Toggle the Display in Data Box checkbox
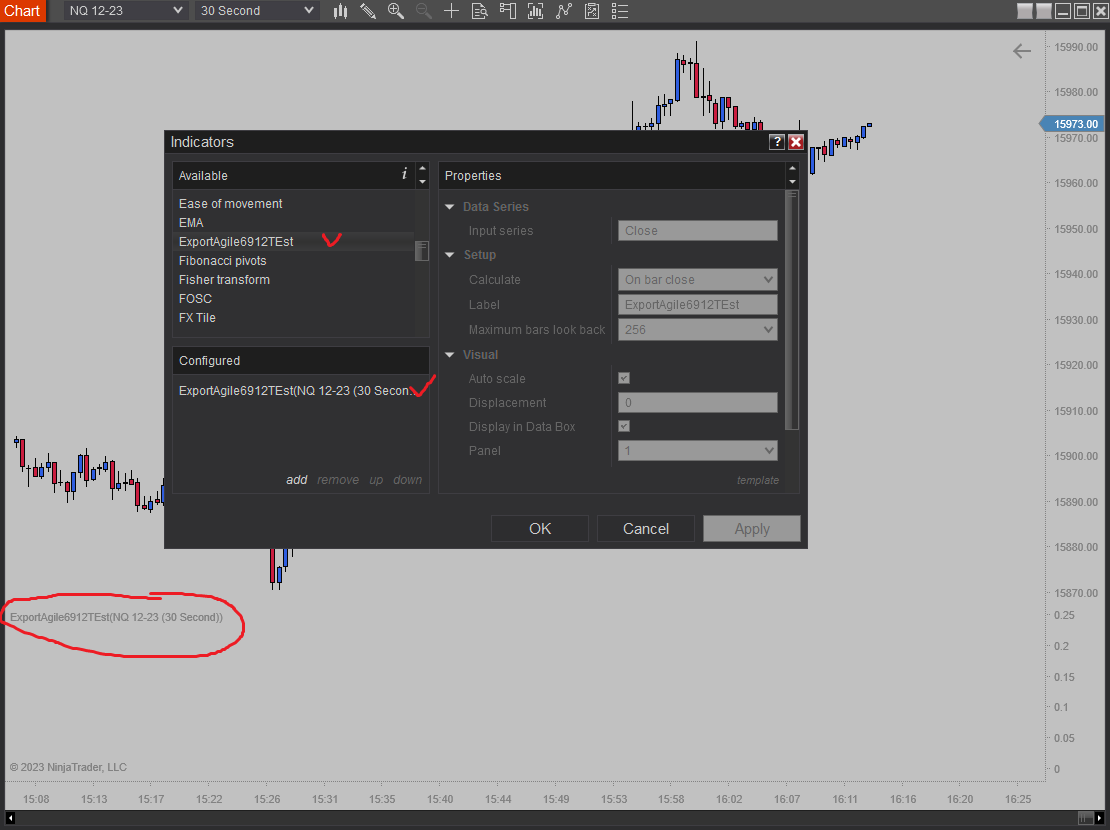 [x=624, y=426]
